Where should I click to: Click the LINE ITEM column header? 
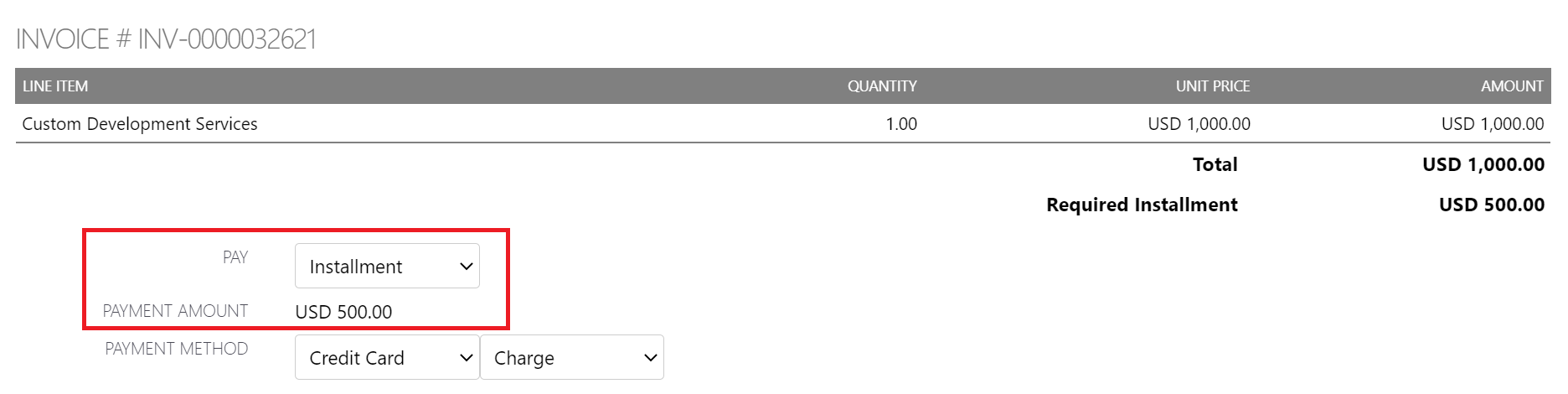(55, 86)
